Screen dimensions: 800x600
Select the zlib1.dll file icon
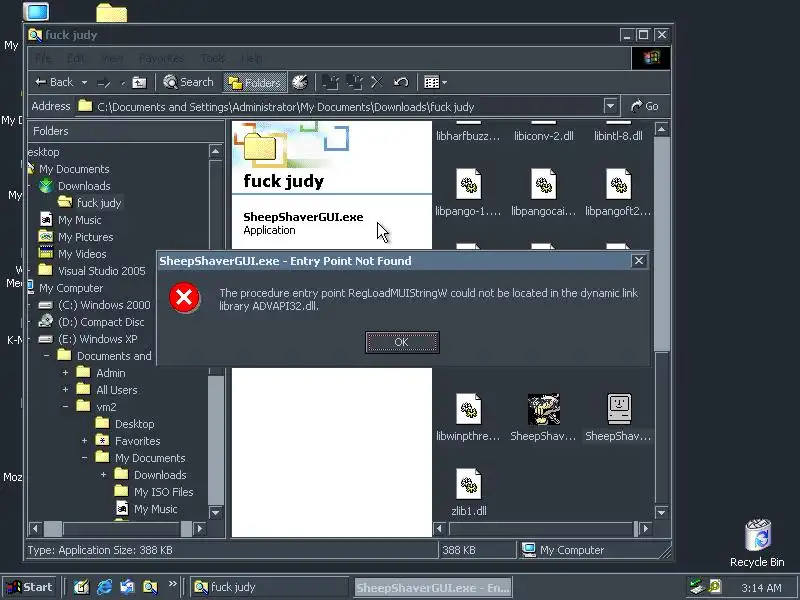[468, 484]
